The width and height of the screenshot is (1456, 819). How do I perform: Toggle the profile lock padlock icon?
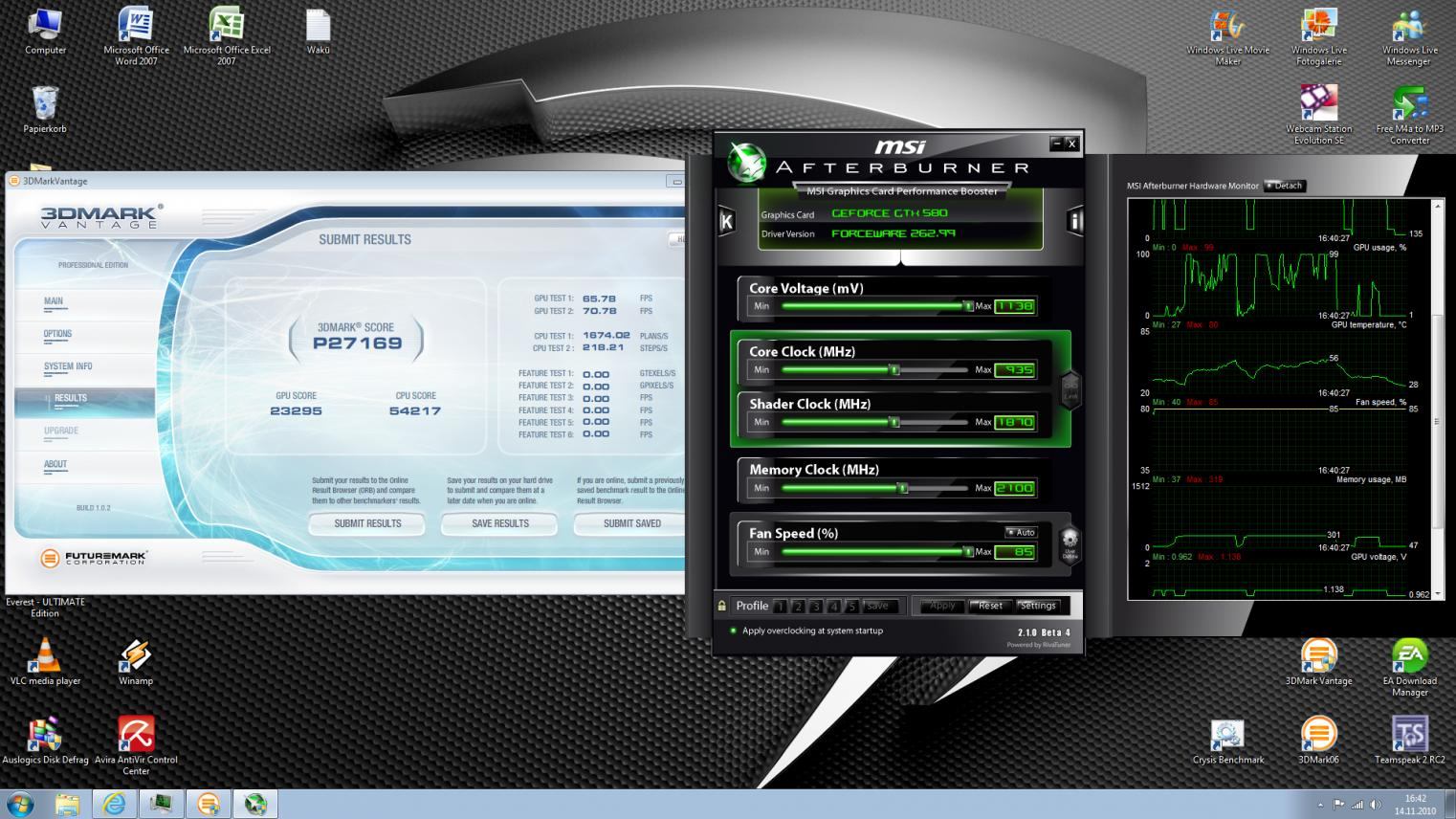tap(722, 606)
